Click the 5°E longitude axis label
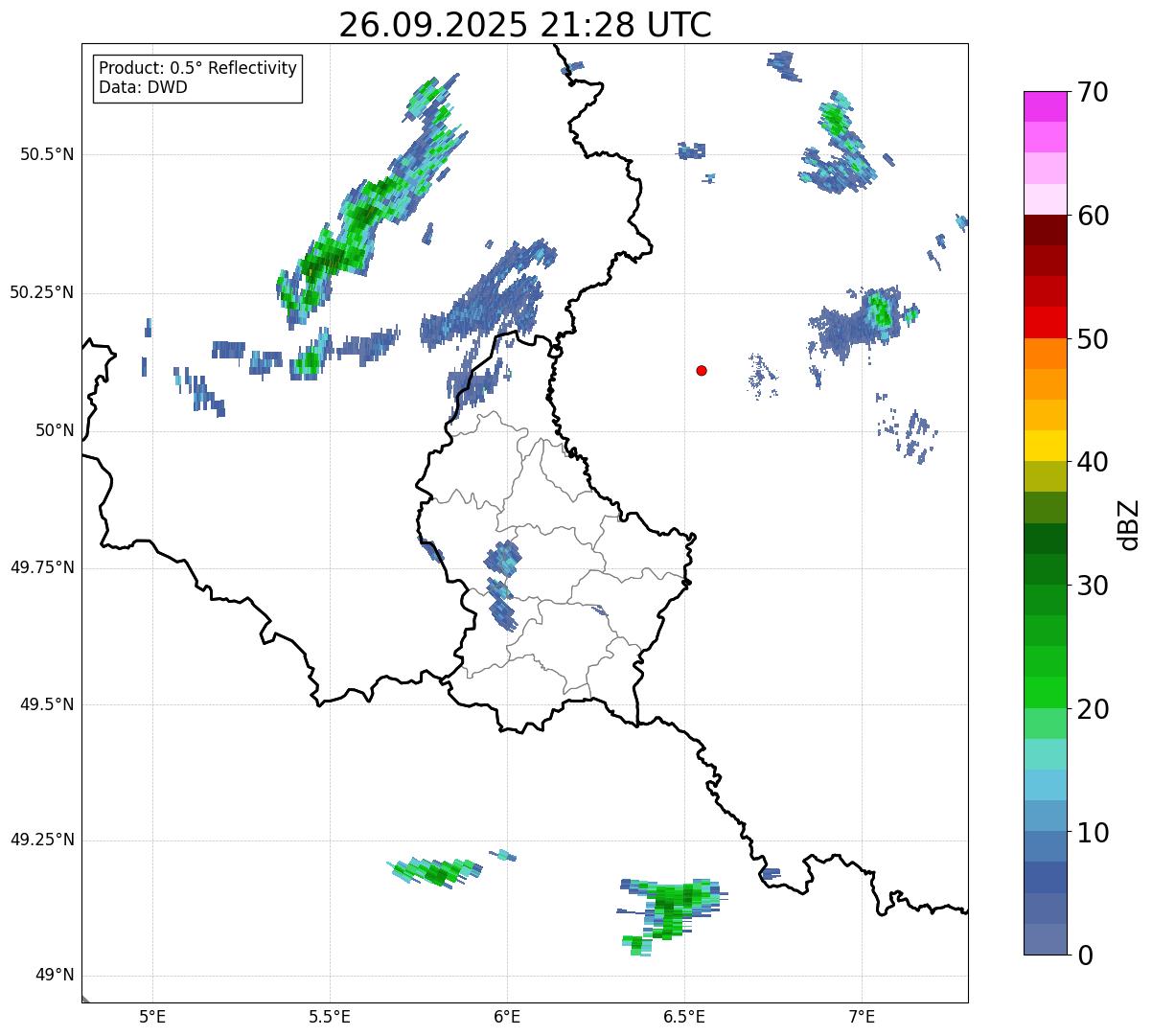This screenshot has width=1152, height=1036. (x=152, y=1016)
